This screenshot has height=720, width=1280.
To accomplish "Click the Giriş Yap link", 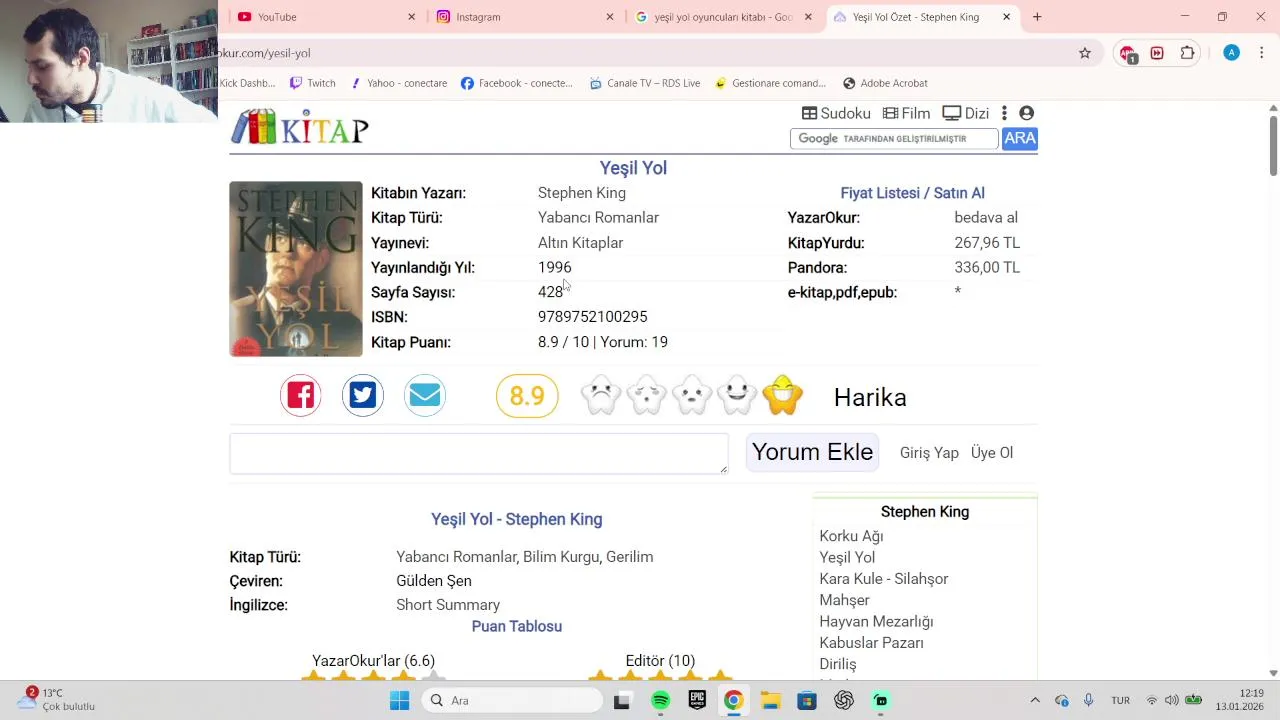I will pos(929,453).
